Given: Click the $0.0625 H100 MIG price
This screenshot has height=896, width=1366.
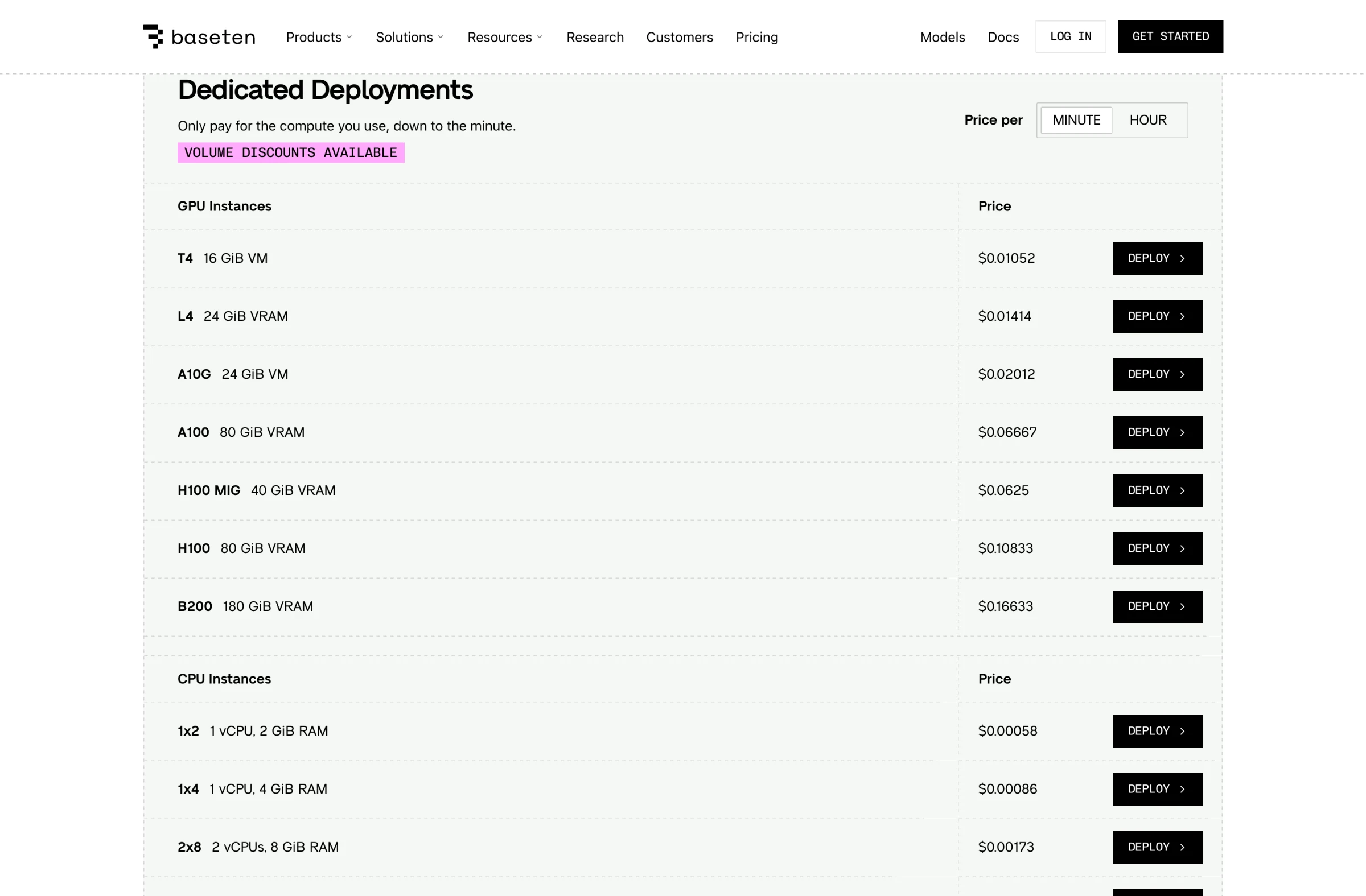Looking at the screenshot, I should pyautogui.click(x=1003, y=490).
